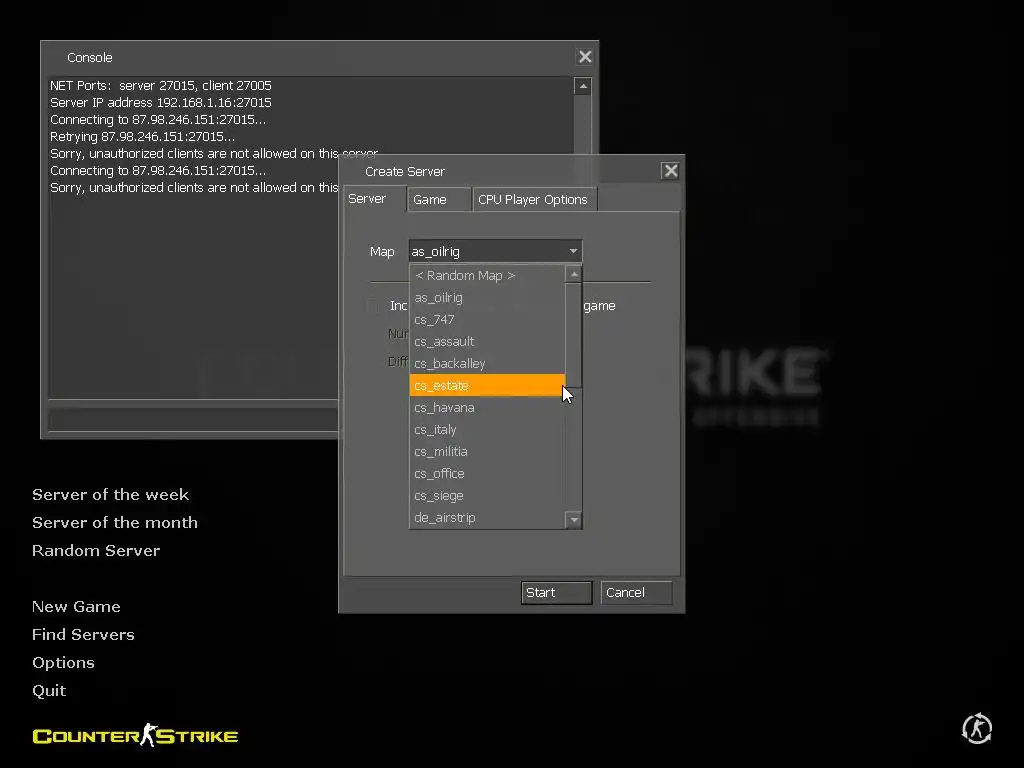
Task: Click the map list scrollbar thumb
Action: [x=574, y=336]
